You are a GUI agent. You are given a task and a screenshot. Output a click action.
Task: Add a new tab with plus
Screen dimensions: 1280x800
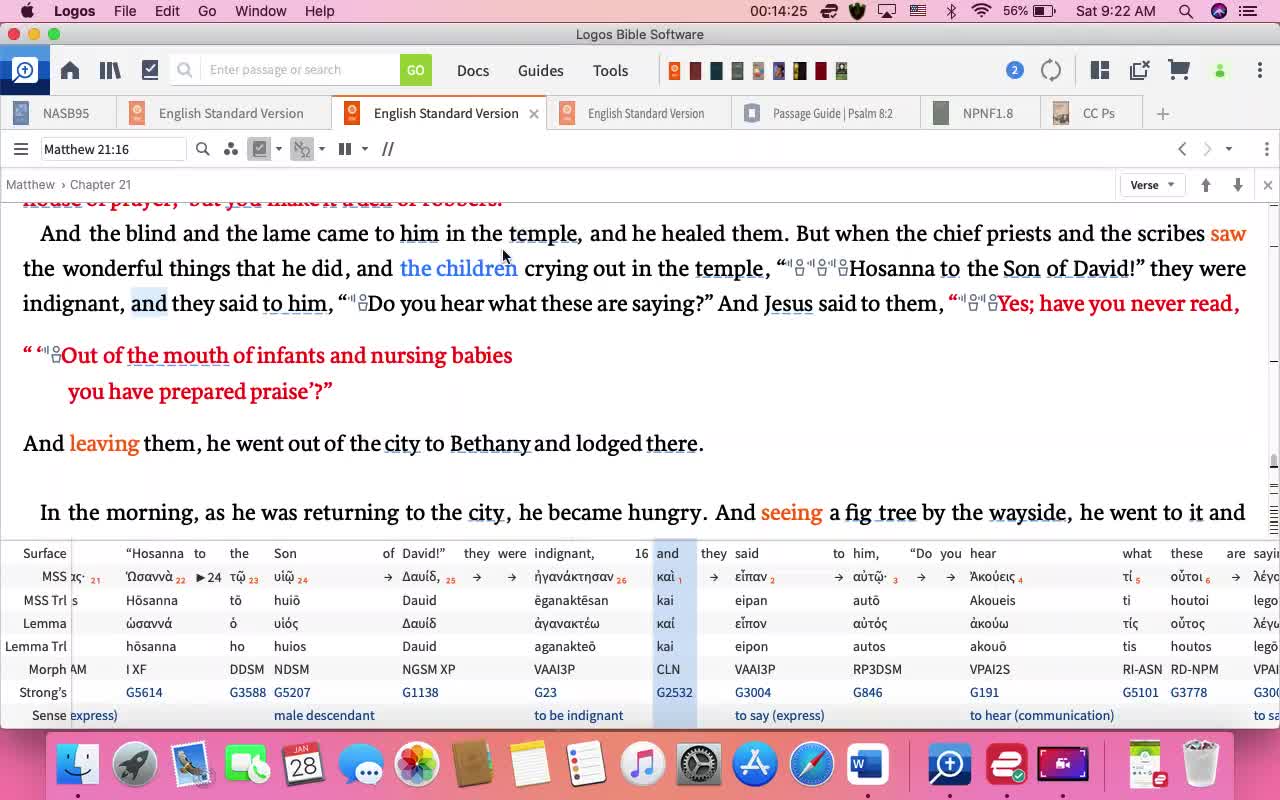[x=1162, y=114]
